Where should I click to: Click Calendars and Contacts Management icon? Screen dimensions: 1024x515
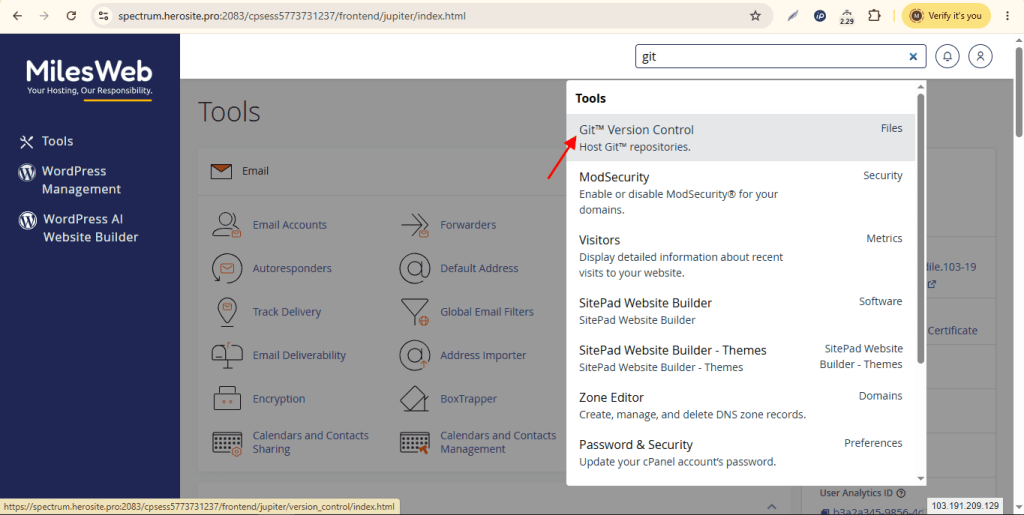415,443
